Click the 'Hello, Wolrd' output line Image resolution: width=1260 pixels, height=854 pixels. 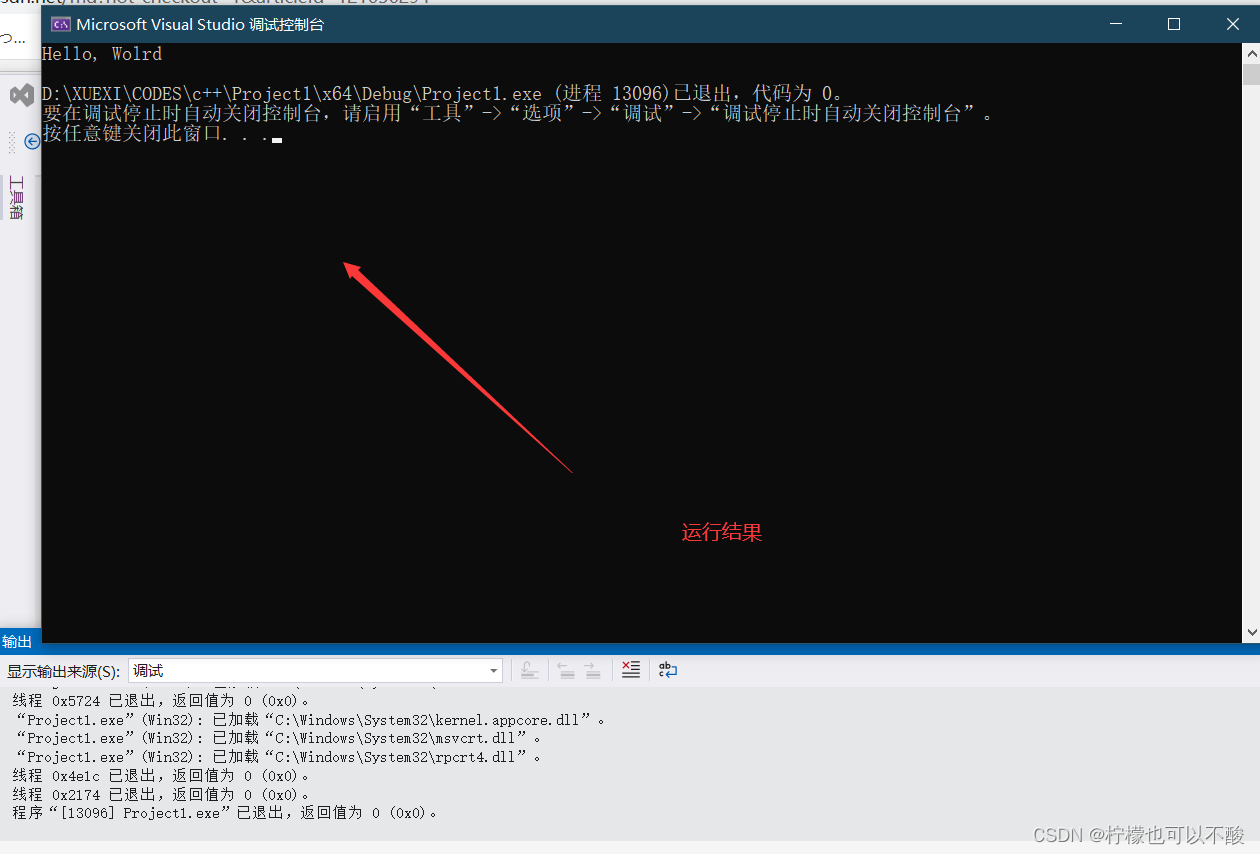click(102, 54)
